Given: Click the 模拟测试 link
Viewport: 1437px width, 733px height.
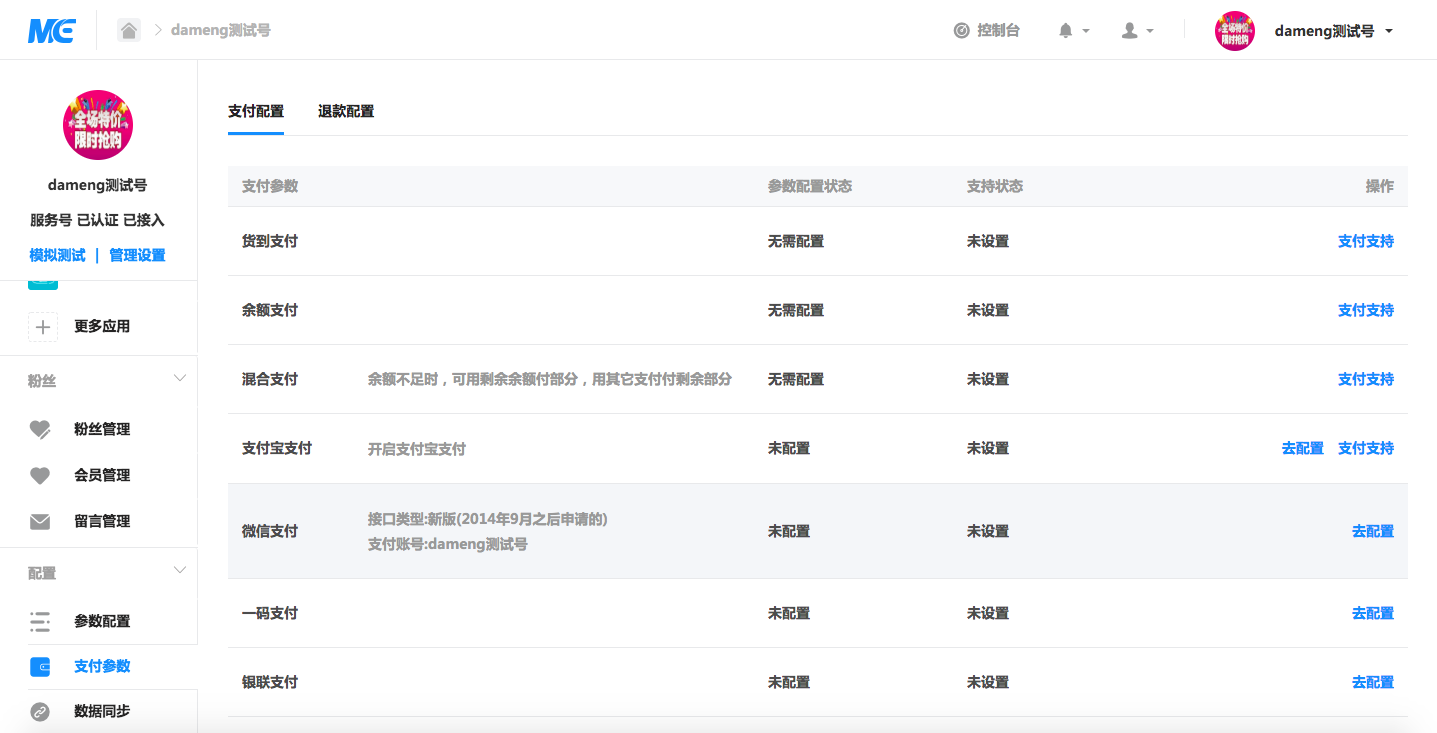Looking at the screenshot, I should click(x=57, y=255).
